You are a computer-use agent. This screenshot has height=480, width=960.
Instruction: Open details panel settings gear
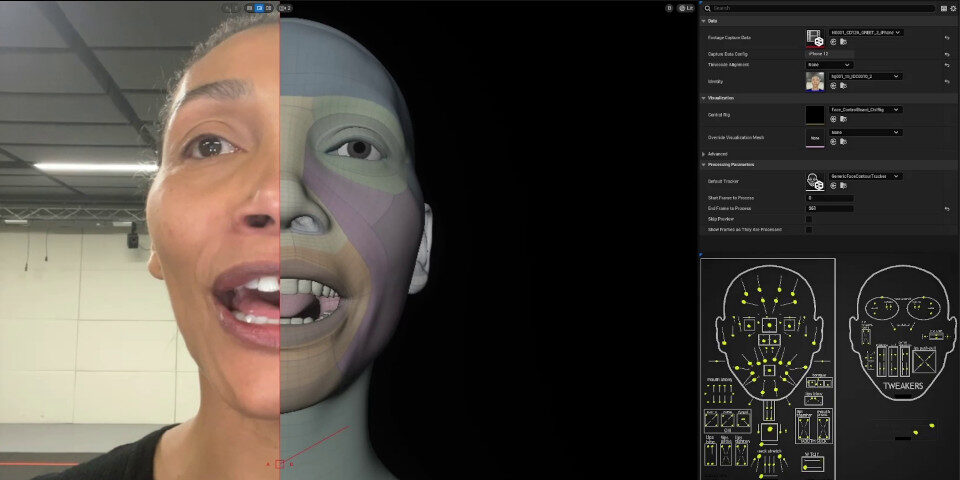click(953, 8)
